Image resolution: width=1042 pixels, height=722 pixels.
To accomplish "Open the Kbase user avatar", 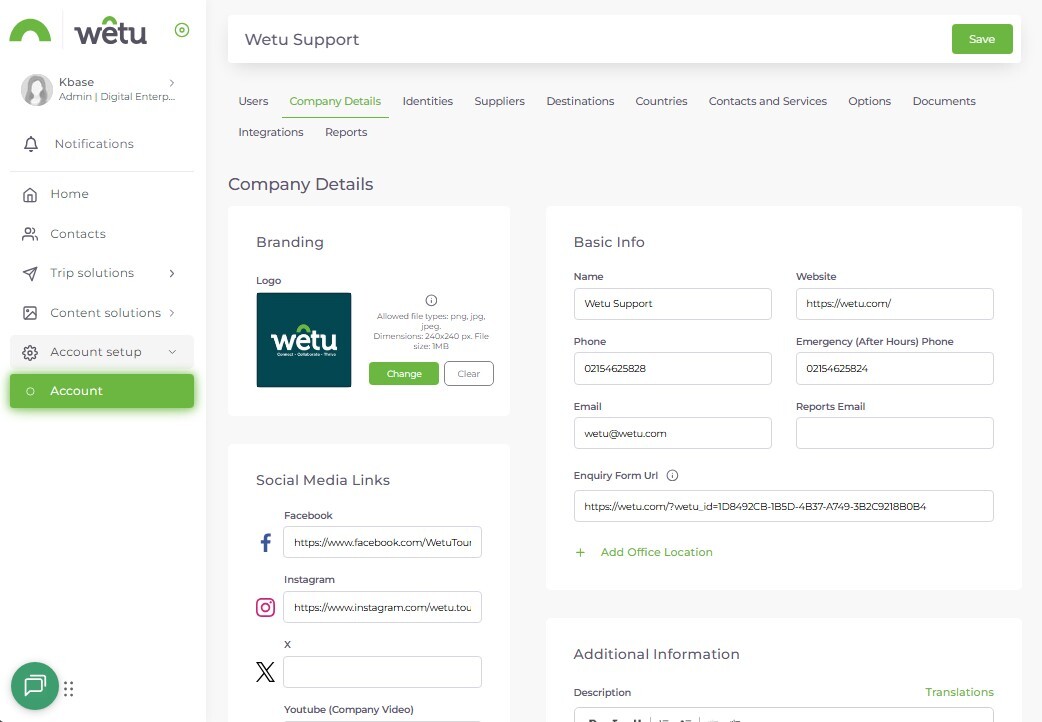I will click(37, 90).
